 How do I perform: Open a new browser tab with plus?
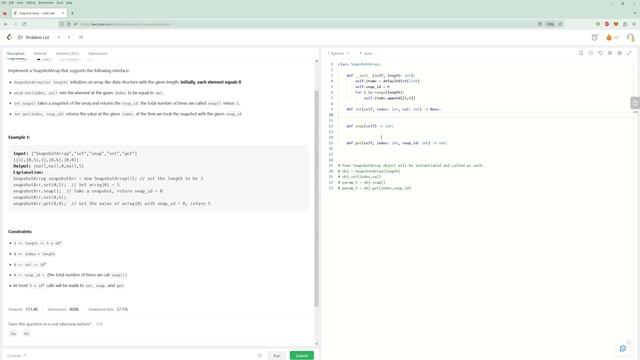[x=72, y=13]
